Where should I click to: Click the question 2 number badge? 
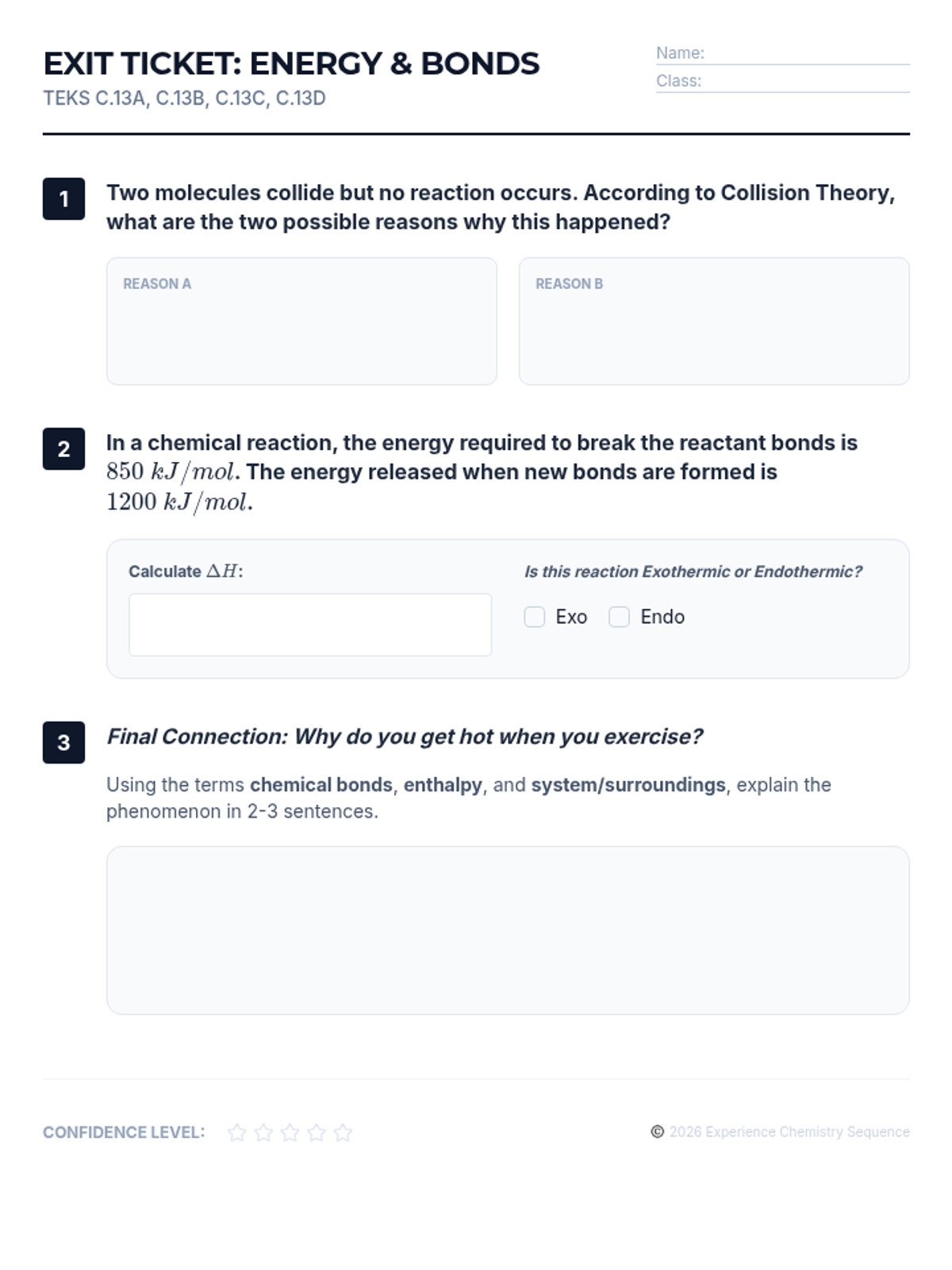point(63,448)
